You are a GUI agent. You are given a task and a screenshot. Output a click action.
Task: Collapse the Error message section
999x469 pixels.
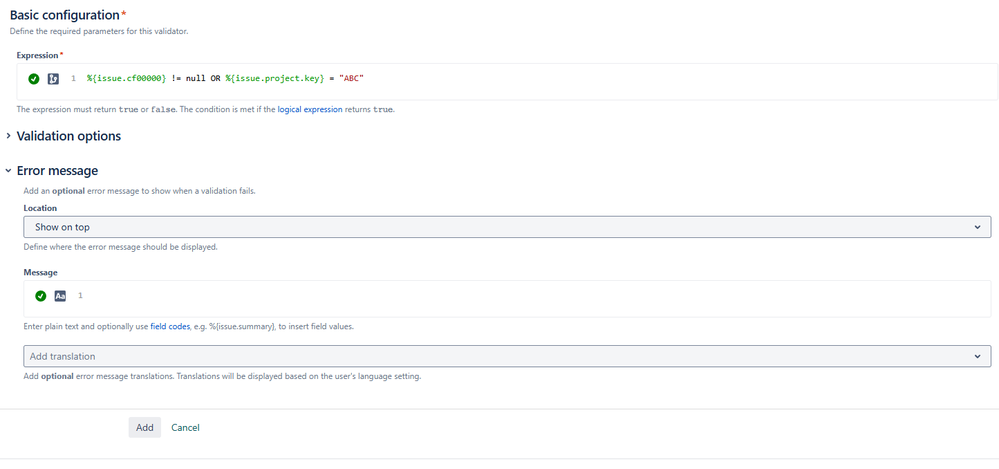(8, 171)
